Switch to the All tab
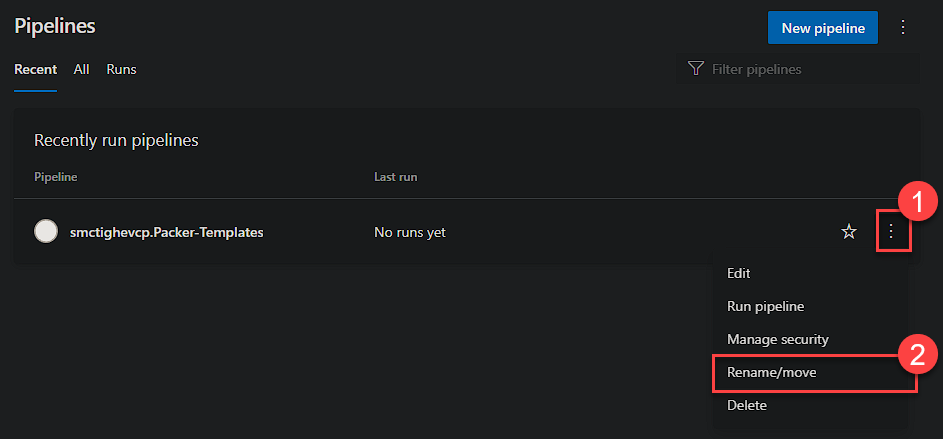Image resolution: width=943 pixels, height=439 pixels. pos(82,69)
